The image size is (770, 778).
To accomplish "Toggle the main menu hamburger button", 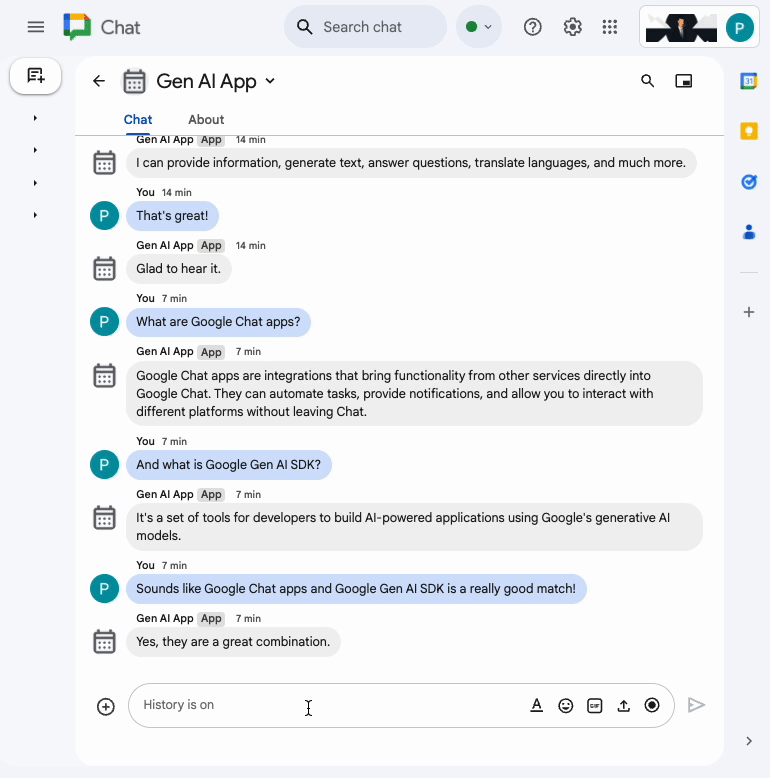I will [x=36, y=27].
